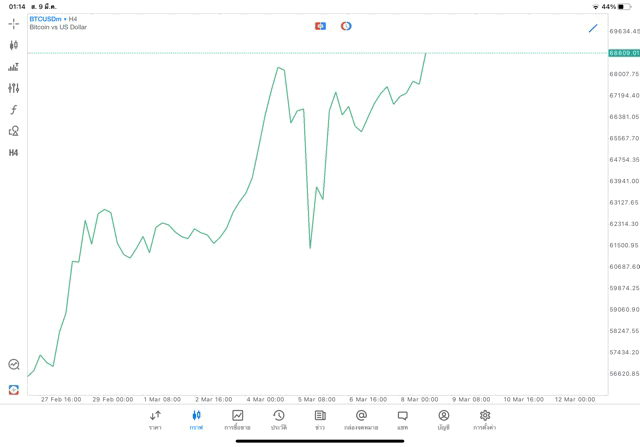Switch to the การซื้อขาย (Trade) tab
The image size is (640, 447).
tap(237, 420)
